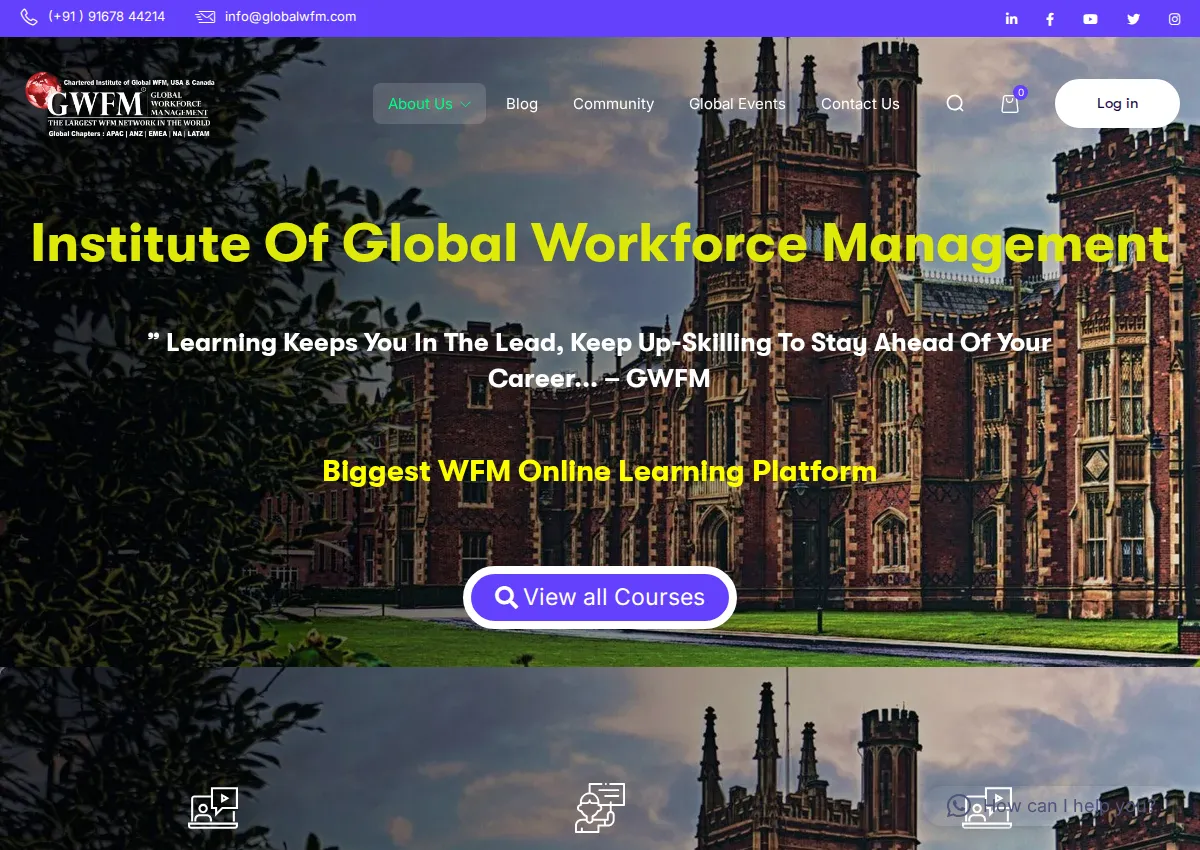Expand the About Us dropdown
This screenshot has height=850, width=1200.
(429, 103)
